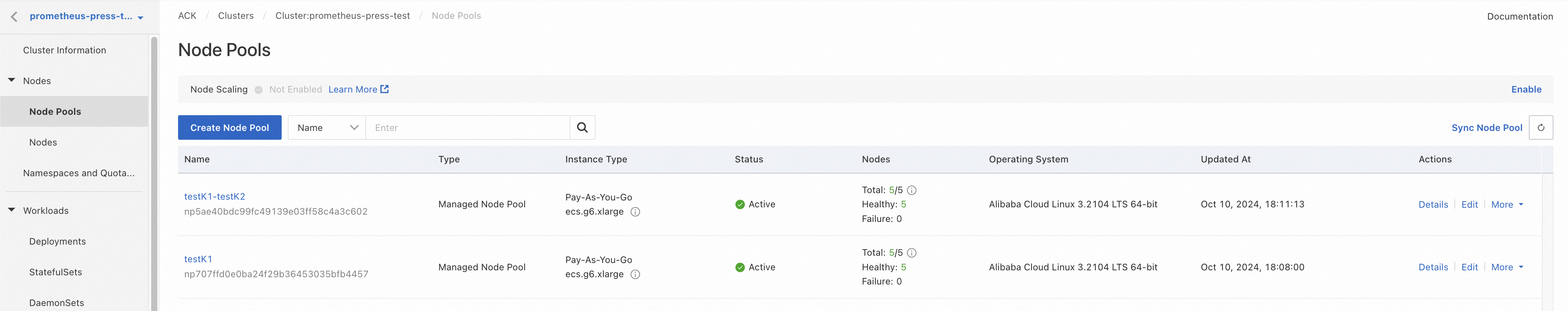Viewport: 1568px width, 311px height.
Task: Open the testK1-testK2 node pool link
Action: (x=214, y=197)
